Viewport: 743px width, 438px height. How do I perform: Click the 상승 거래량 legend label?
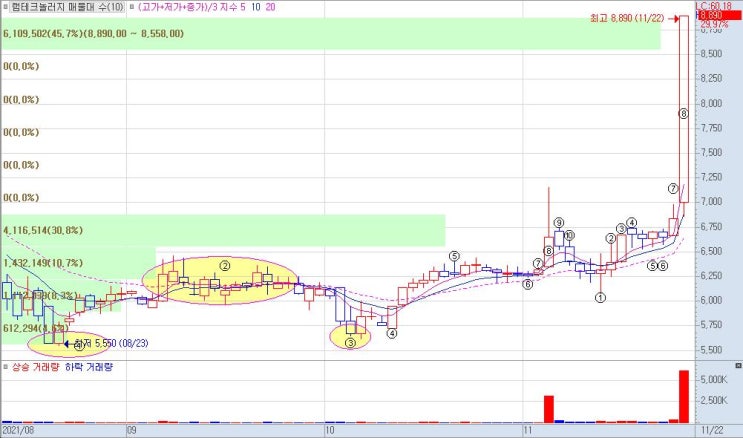click(35, 367)
